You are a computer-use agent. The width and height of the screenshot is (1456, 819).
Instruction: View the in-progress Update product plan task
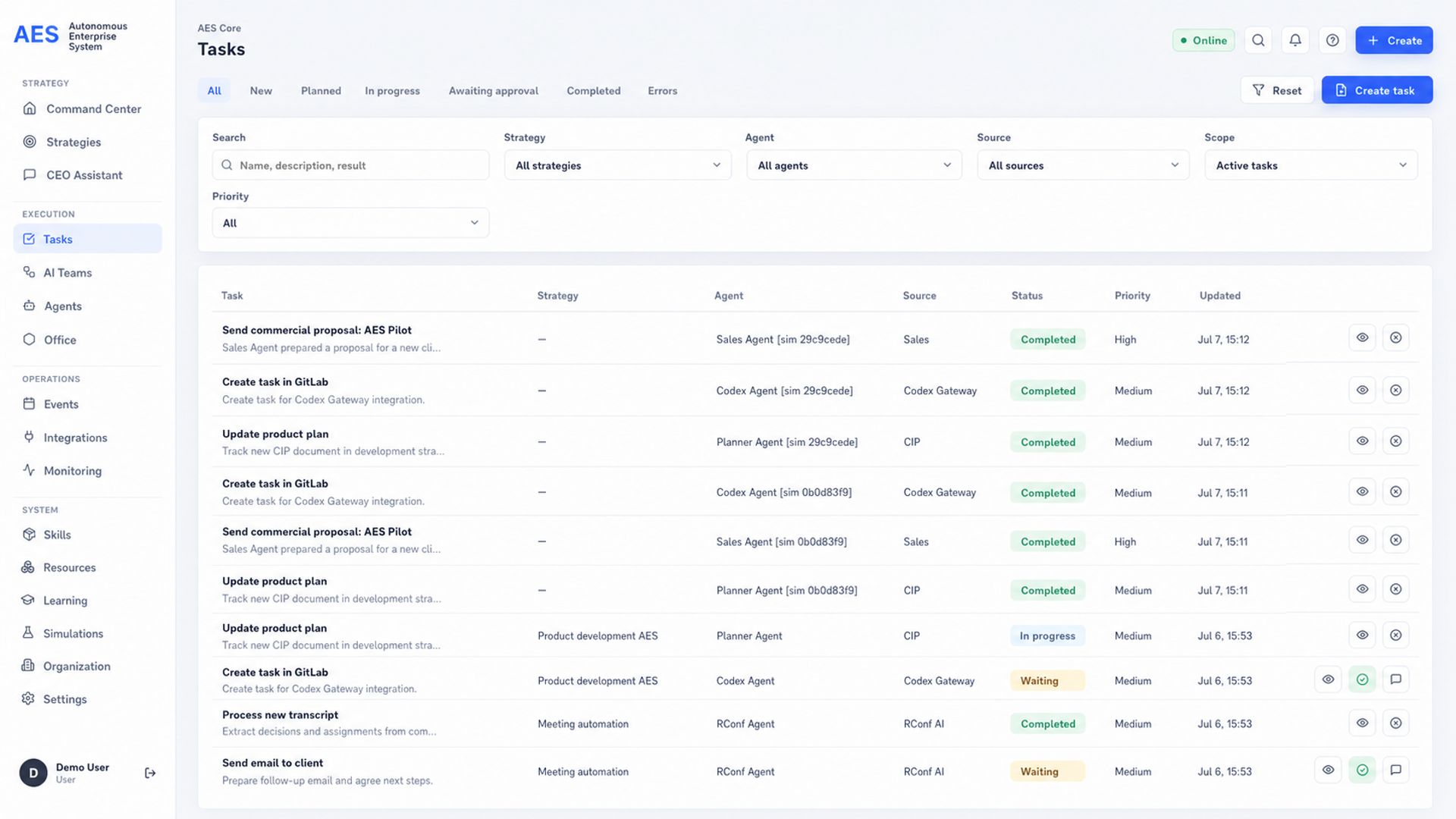click(x=1362, y=635)
